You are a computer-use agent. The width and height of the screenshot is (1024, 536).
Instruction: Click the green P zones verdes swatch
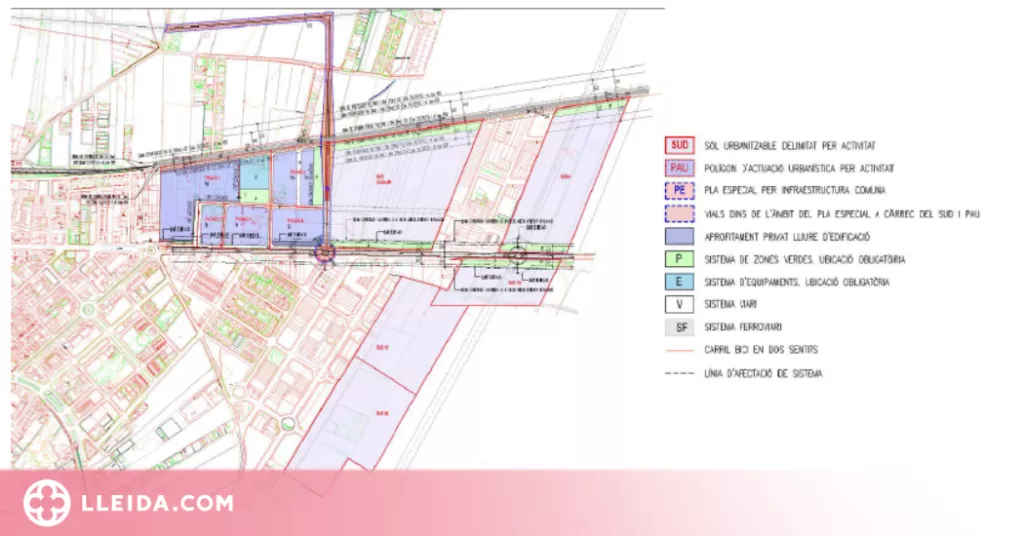pos(679,259)
